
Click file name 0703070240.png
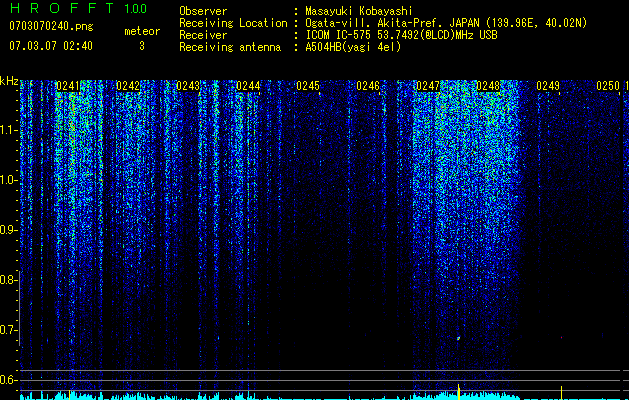(51, 27)
